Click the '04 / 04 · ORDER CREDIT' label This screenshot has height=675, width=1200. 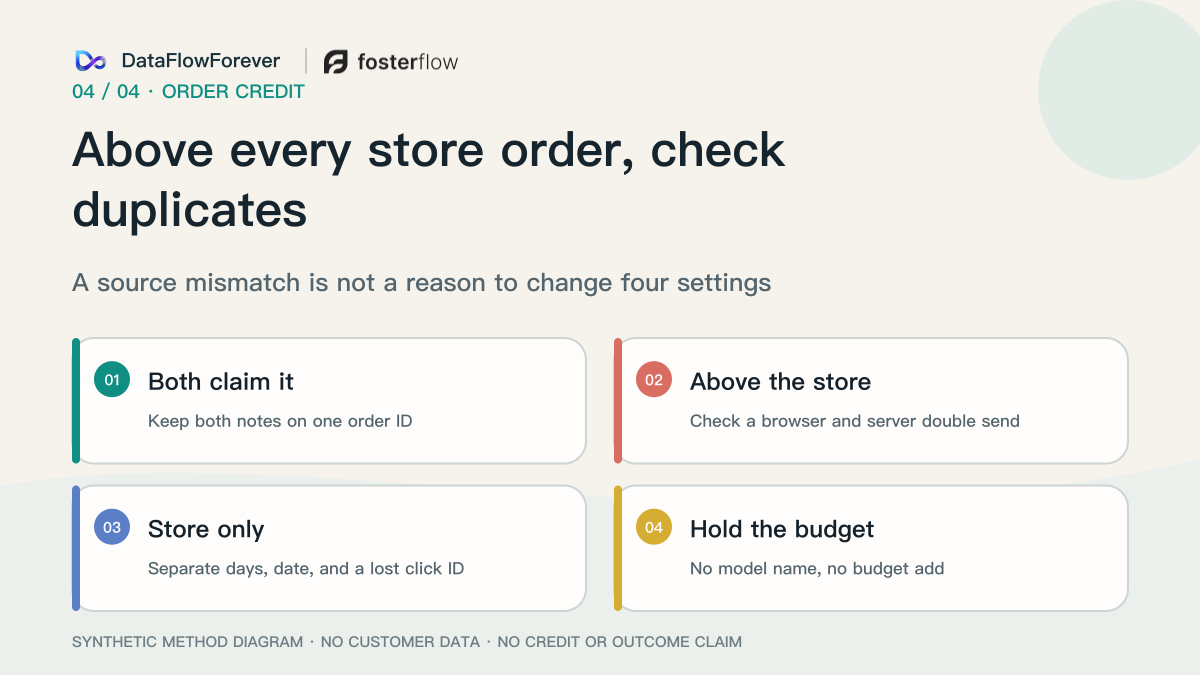[x=188, y=92]
